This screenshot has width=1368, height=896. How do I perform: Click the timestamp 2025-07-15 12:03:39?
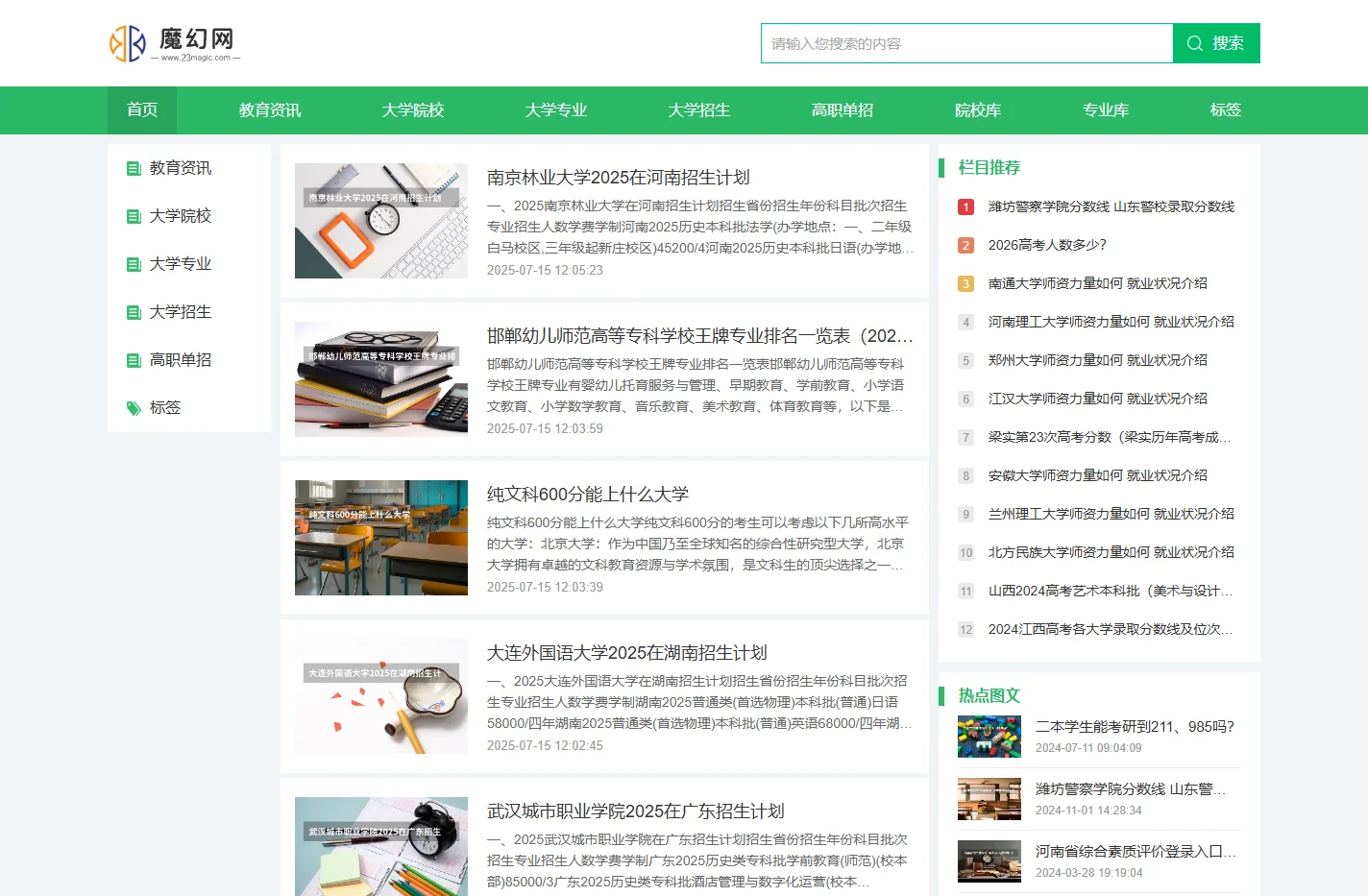[545, 587]
